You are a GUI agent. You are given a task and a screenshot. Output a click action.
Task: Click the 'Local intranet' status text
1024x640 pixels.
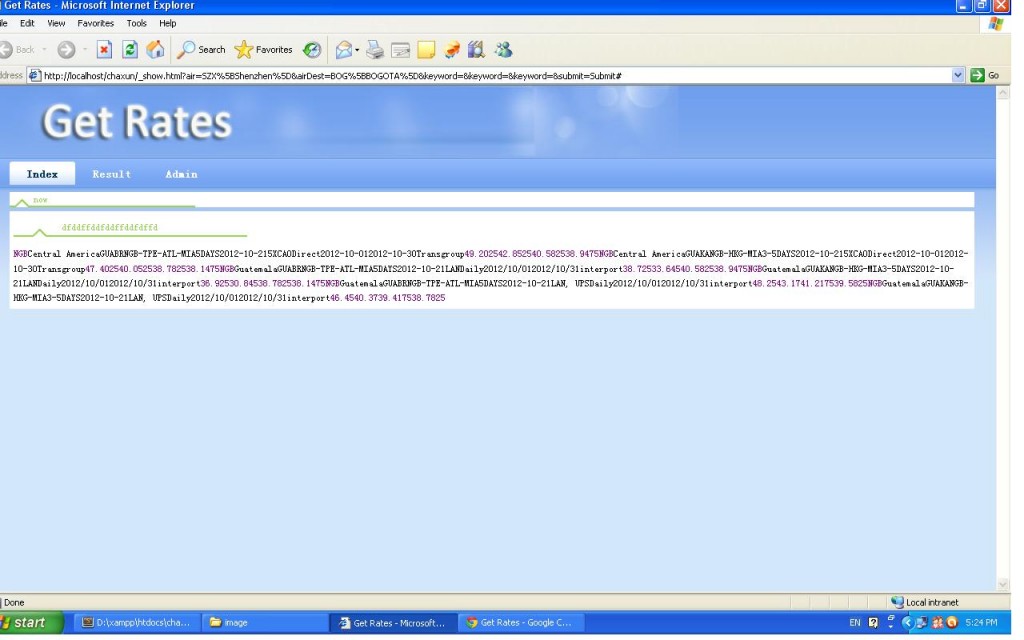point(932,602)
